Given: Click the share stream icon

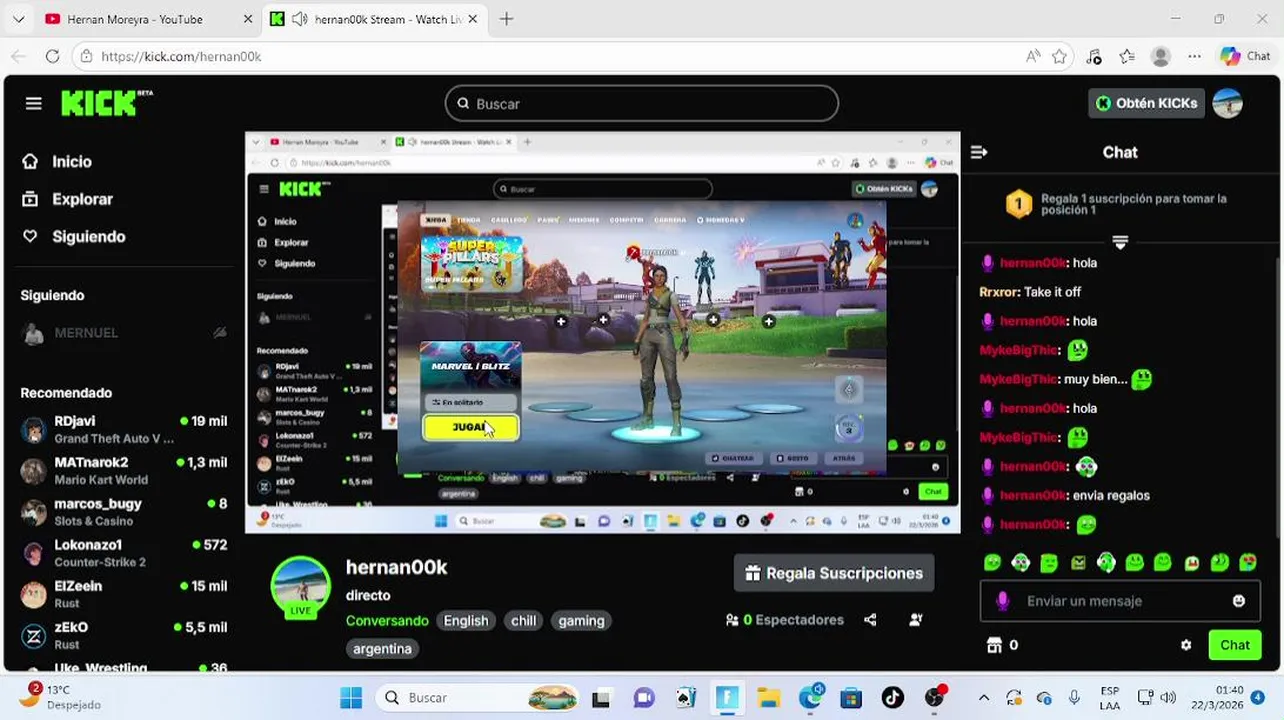Looking at the screenshot, I should (870, 620).
